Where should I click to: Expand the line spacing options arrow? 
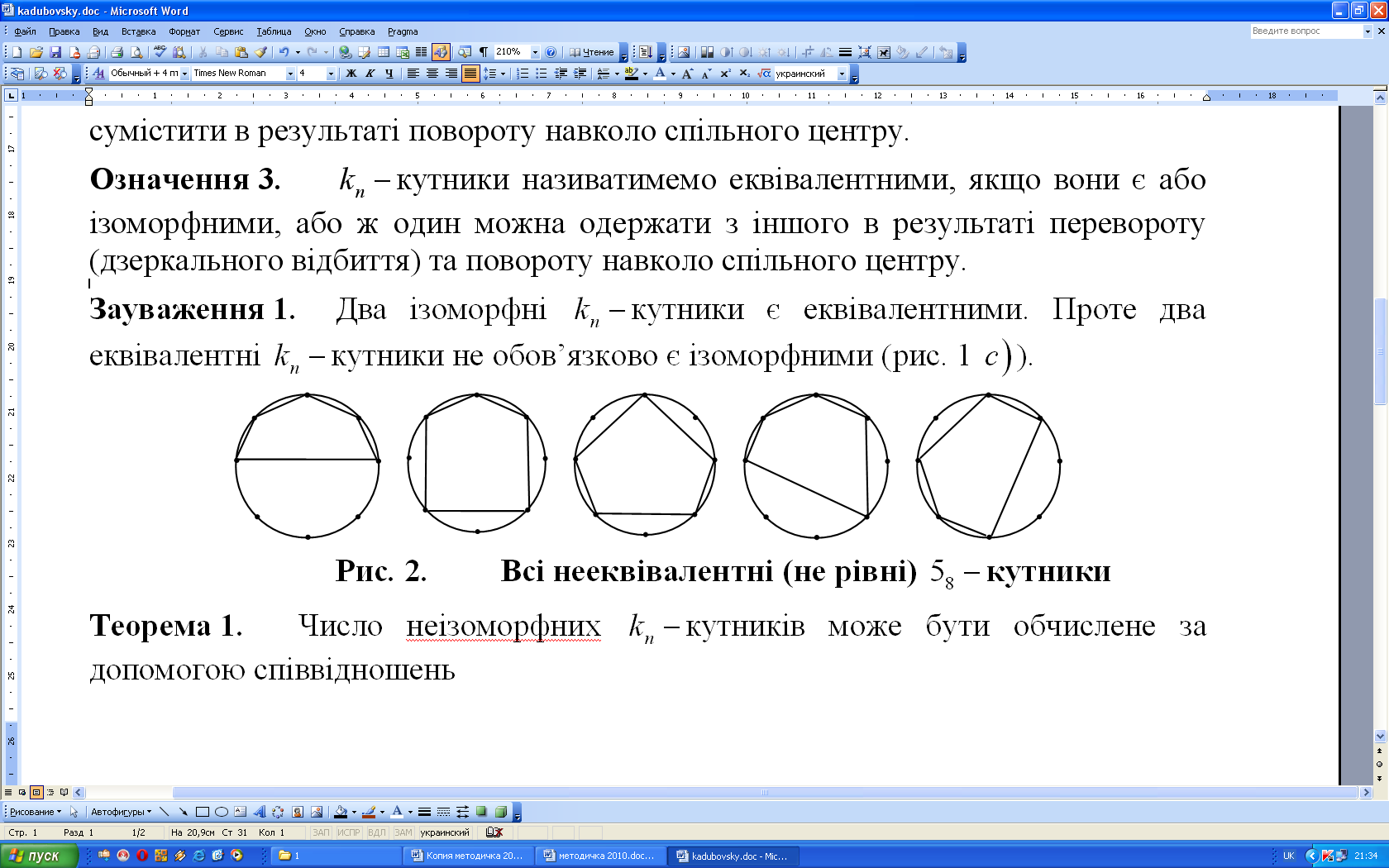503,74
